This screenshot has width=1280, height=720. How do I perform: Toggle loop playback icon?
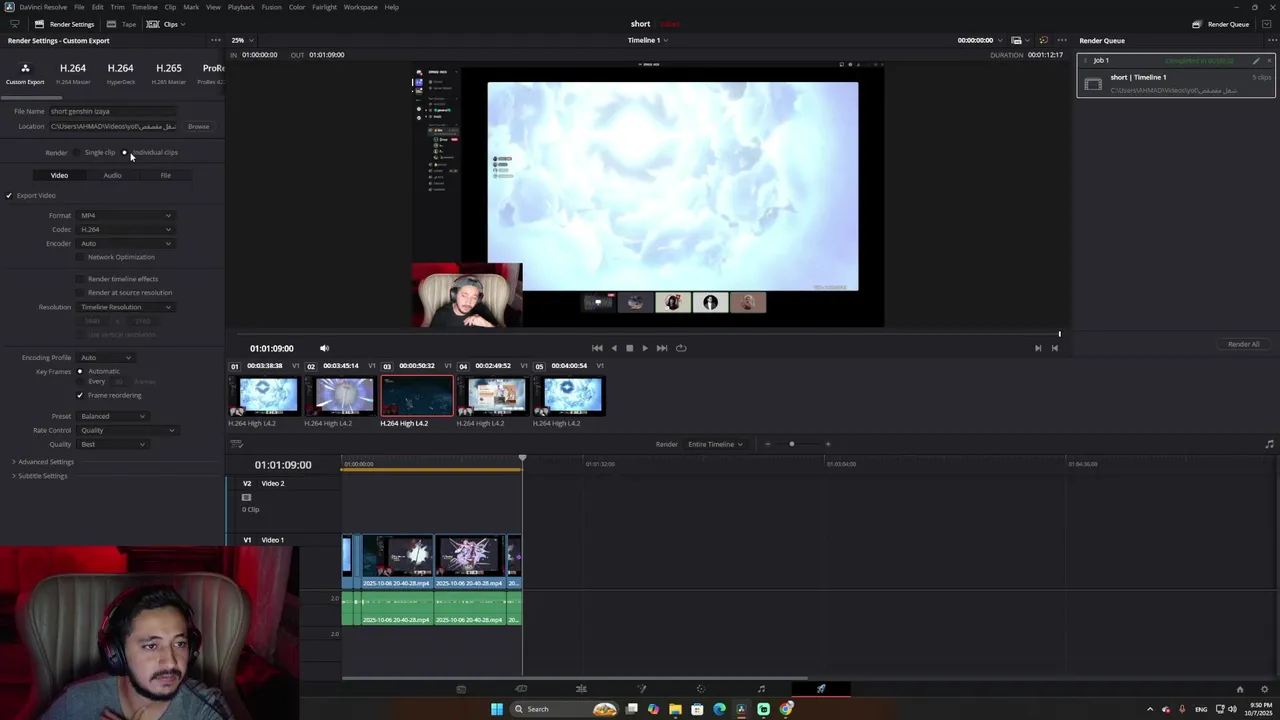tap(681, 348)
